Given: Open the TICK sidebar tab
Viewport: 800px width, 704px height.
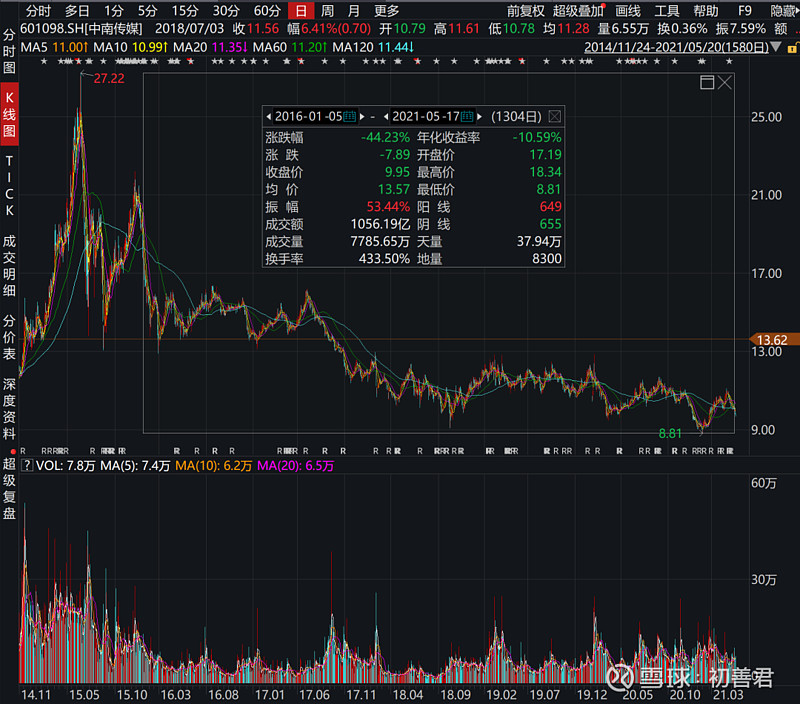Looking at the screenshot, I should coord(9,186).
